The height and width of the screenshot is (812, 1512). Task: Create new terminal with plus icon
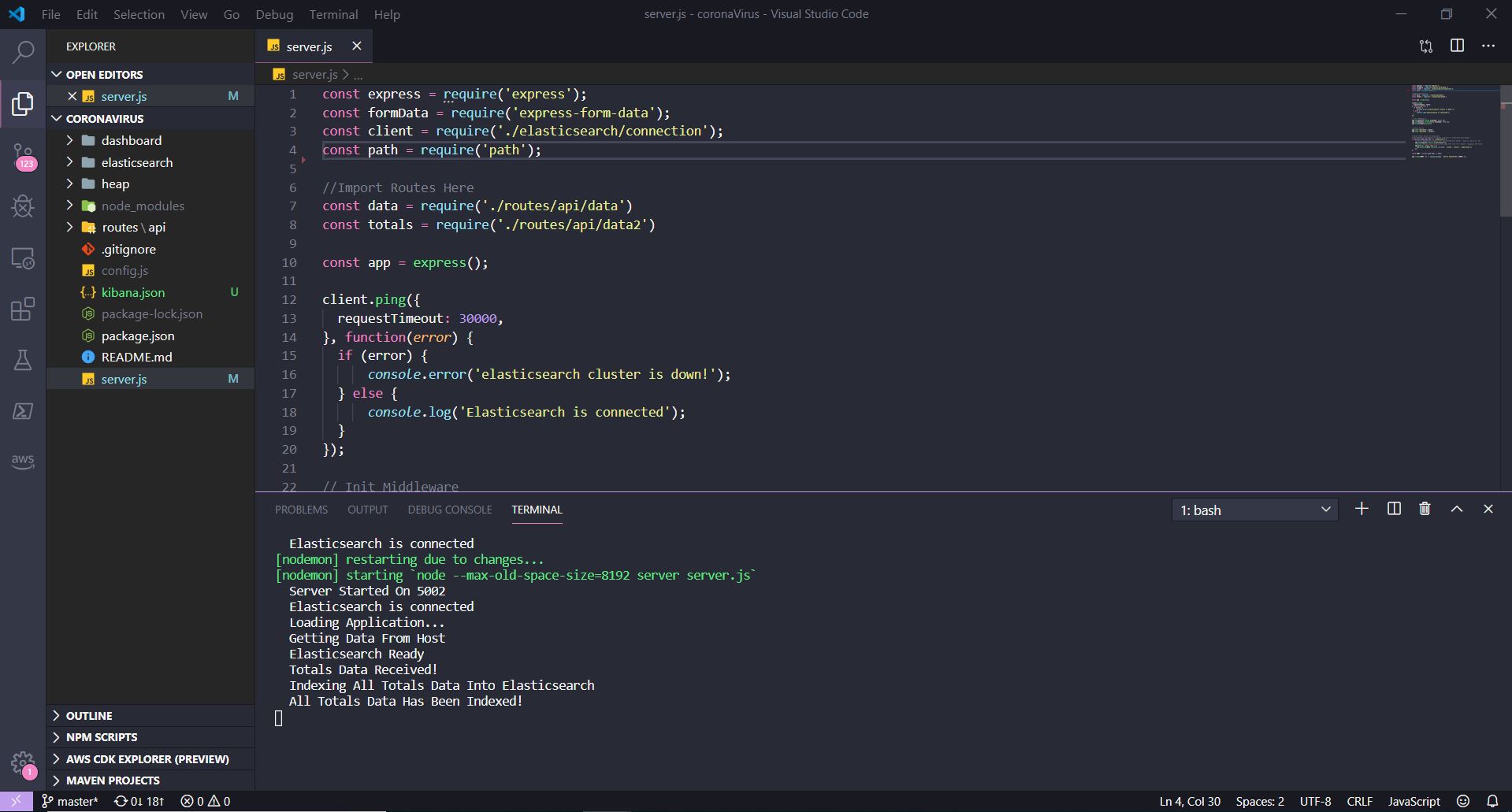click(x=1362, y=509)
